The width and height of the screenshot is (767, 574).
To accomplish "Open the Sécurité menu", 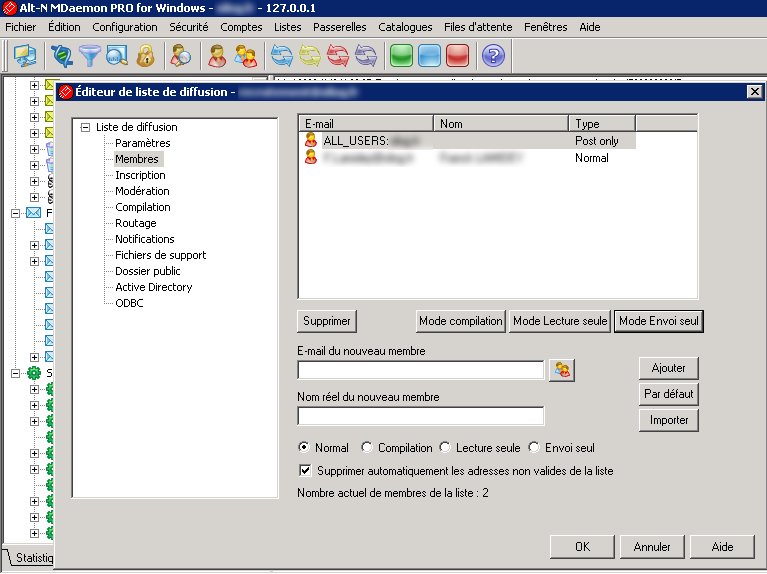I will 189,27.
